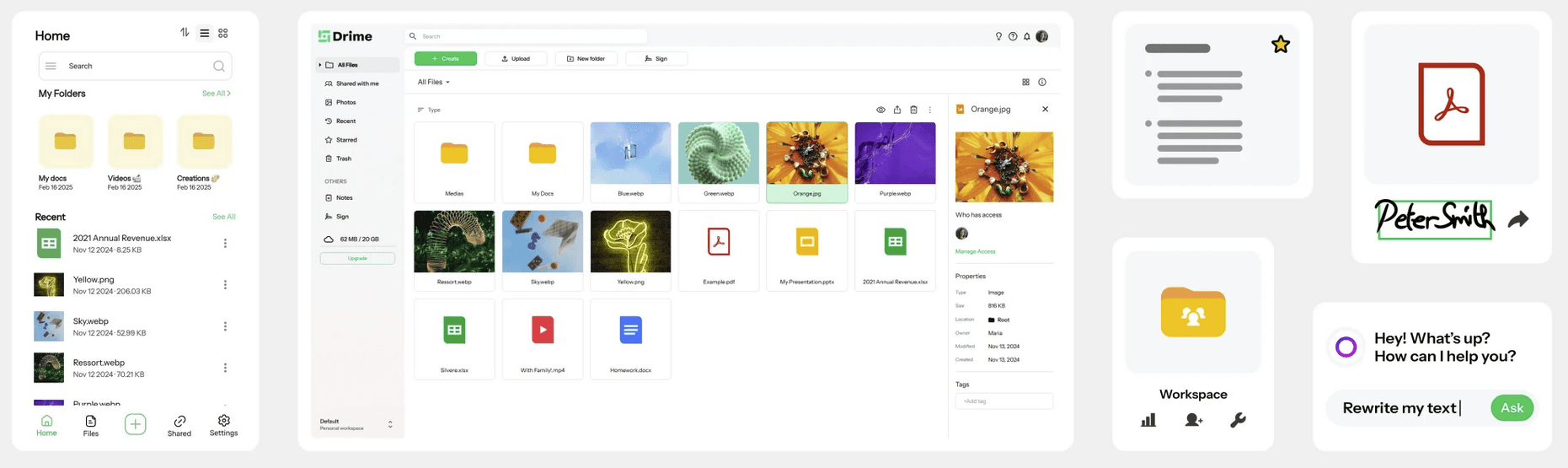The width and height of the screenshot is (1568, 468).
Task: Toggle the info details panel icon
Action: [1042, 82]
